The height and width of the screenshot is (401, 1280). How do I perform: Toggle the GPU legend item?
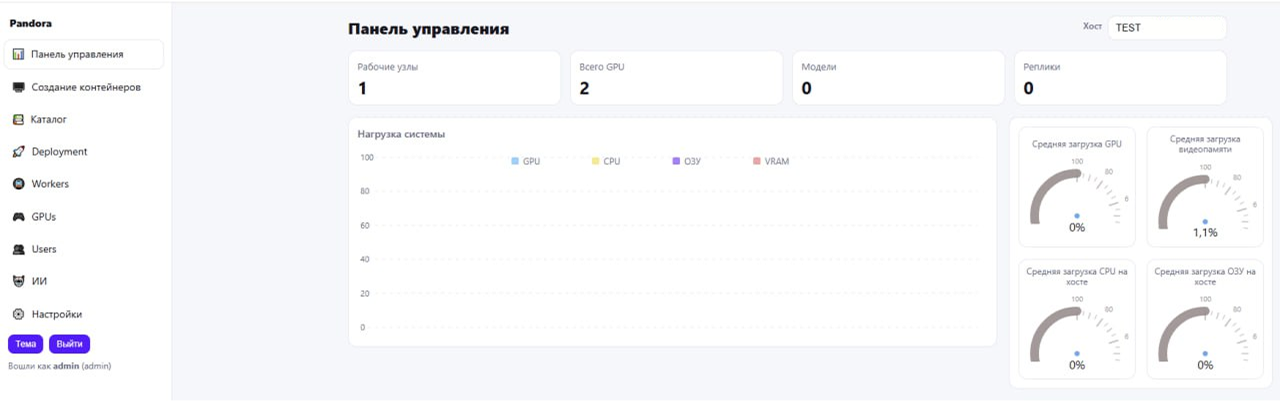click(525, 161)
